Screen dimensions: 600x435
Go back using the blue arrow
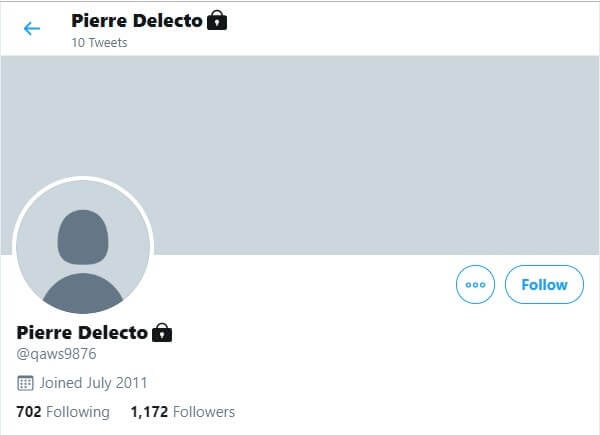coord(32,29)
